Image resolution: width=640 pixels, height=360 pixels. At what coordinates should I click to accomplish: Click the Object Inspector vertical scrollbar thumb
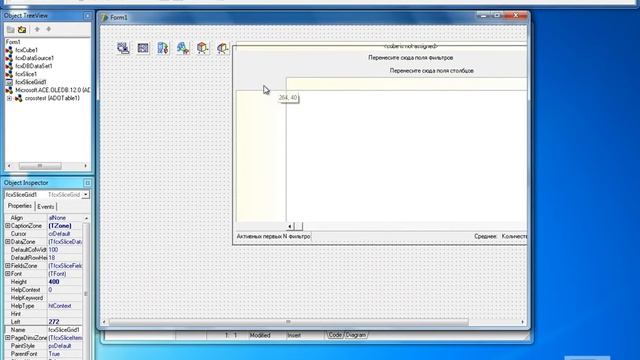click(86, 293)
